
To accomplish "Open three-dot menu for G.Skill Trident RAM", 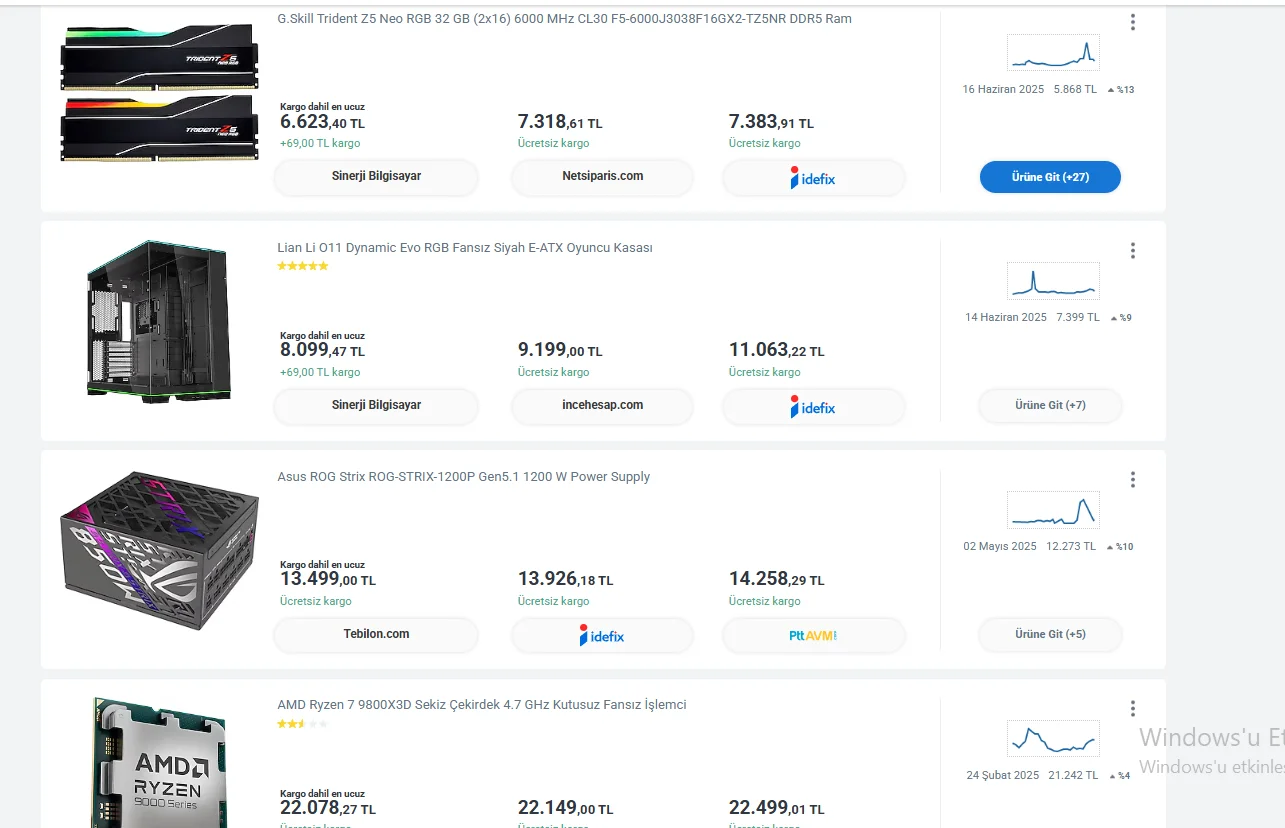I will click(x=1132, y=22).
